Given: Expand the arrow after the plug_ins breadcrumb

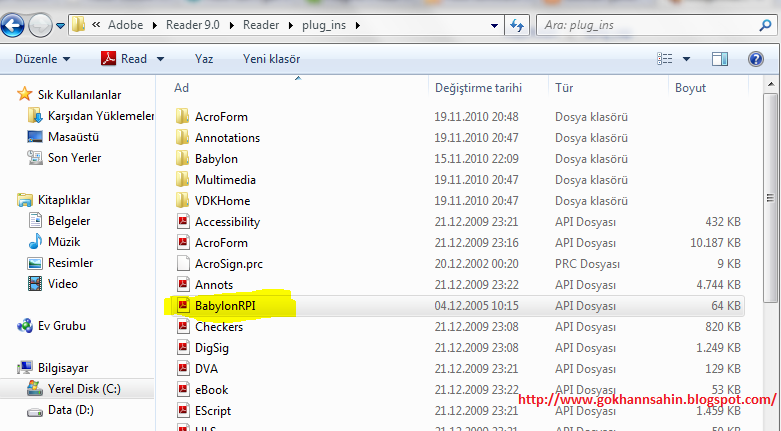Looking at the screenshot, I should (358, 25).
